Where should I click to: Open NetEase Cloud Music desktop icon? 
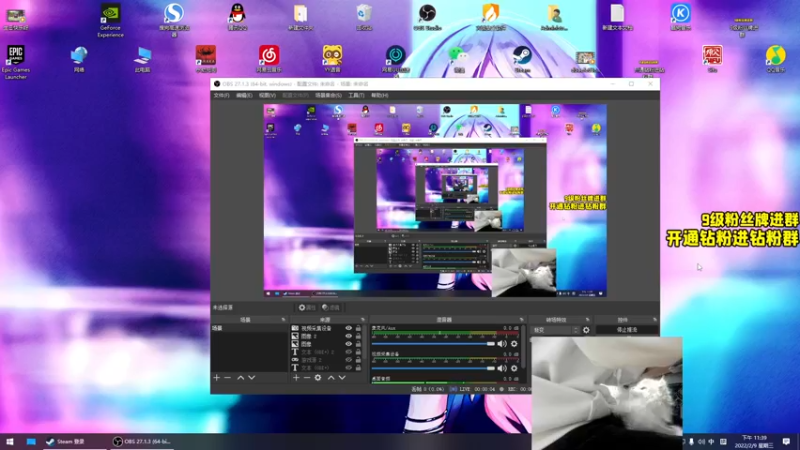(269, 59)
